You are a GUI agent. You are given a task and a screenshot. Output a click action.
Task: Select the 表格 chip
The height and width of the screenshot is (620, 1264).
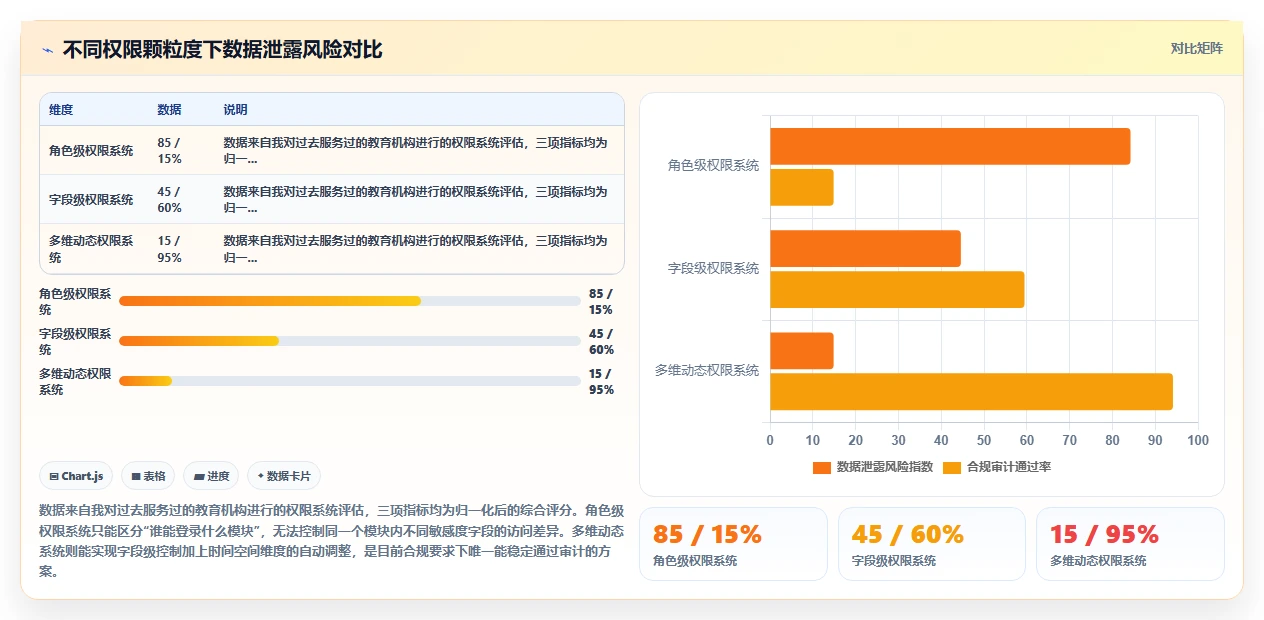pos(149,476)
